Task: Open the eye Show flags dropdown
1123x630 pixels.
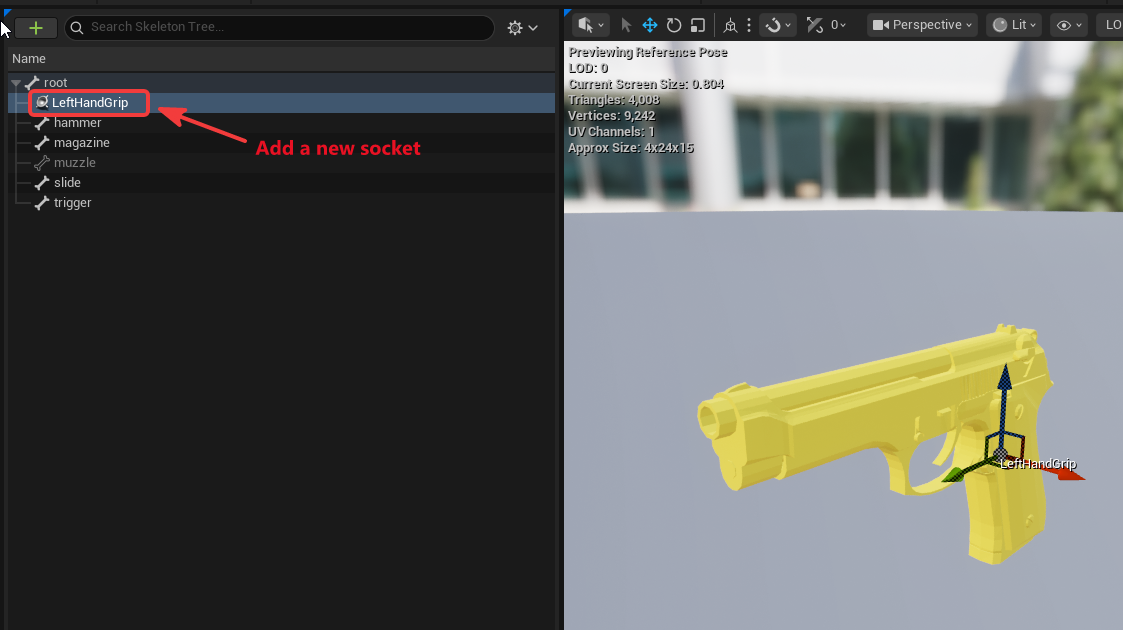Action: click(1069, 25)
